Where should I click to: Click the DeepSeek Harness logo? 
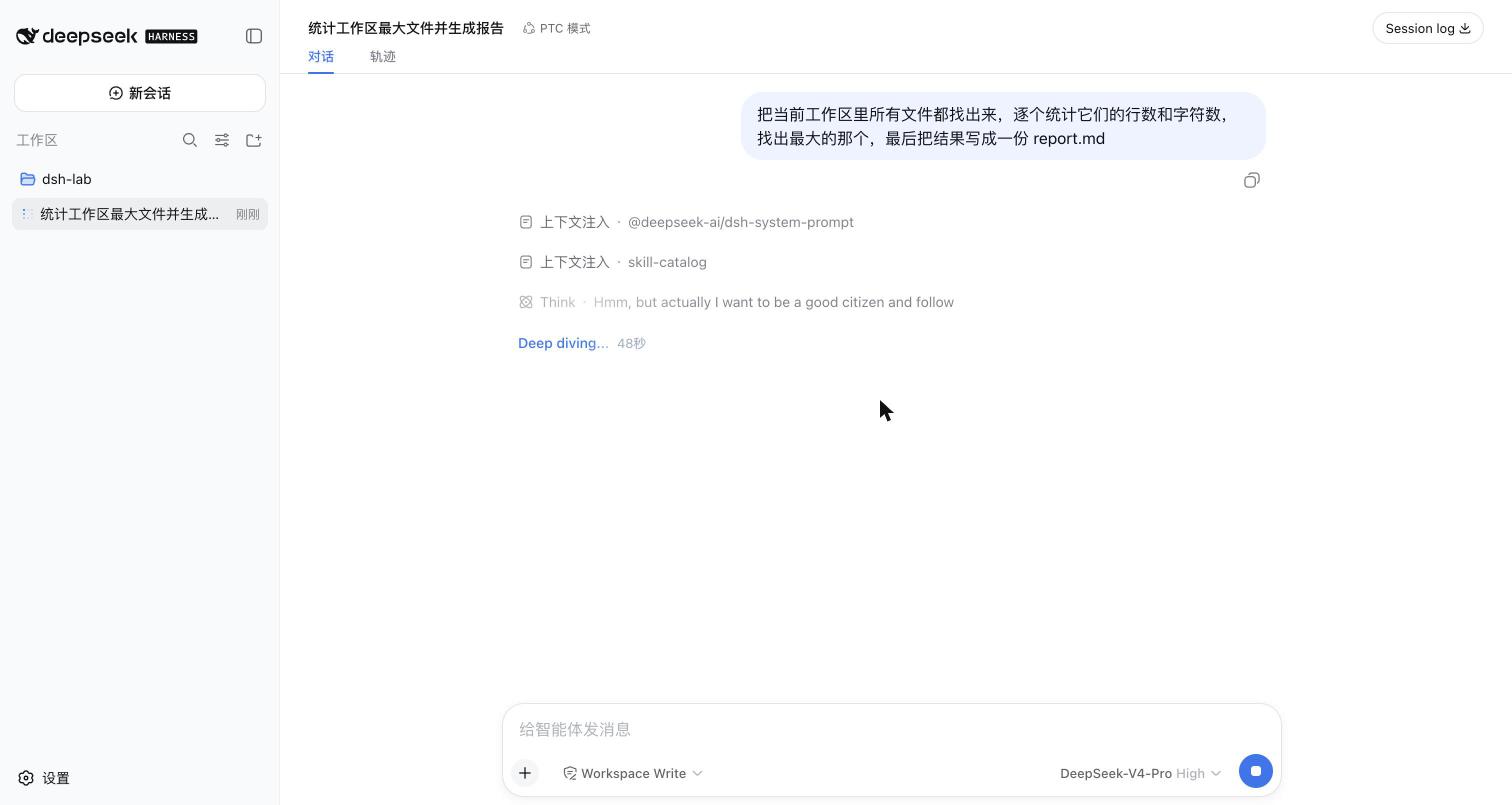(107, 36)
